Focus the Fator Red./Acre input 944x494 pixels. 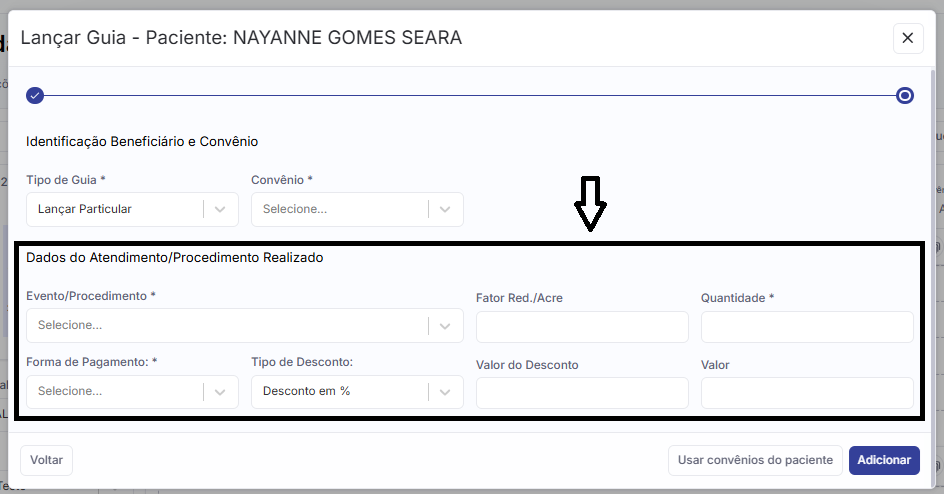[582, 327]
